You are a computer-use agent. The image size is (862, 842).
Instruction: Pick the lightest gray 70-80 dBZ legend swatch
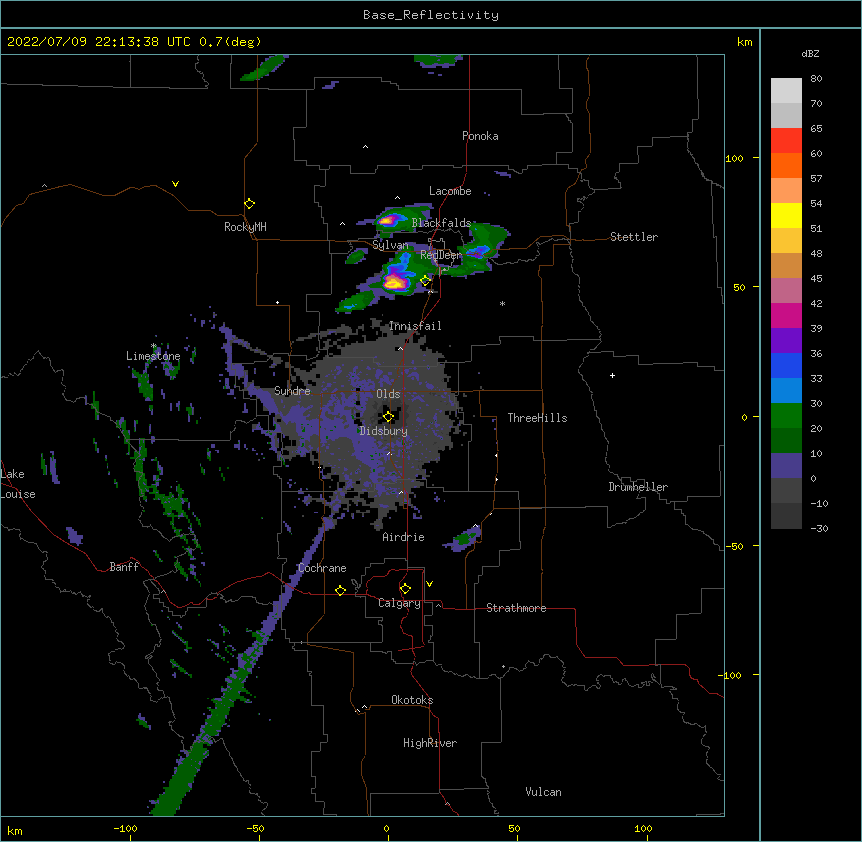coord(786,91)
